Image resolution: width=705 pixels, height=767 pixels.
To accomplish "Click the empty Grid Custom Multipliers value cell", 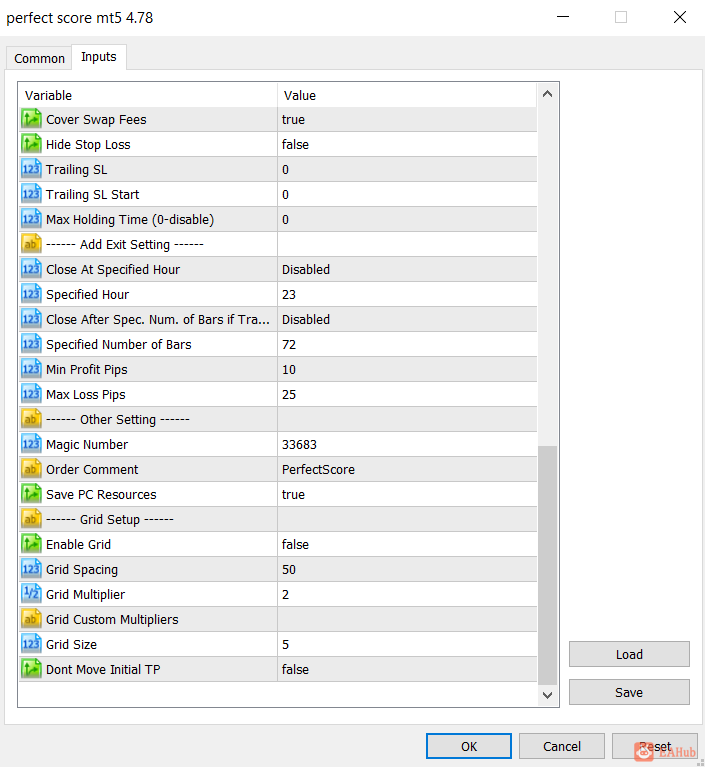I will coord(407,619).
